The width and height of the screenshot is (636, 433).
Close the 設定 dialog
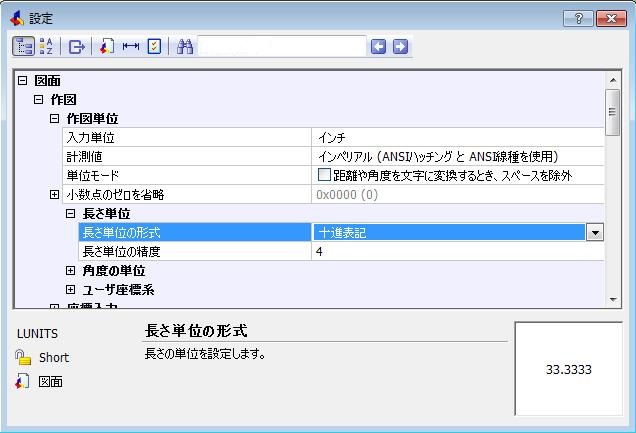611,18
